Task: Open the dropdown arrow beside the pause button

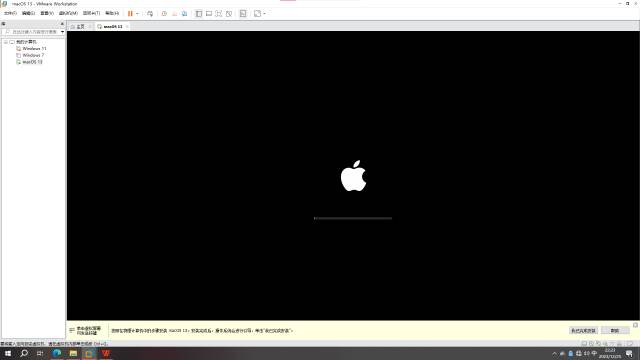Action: [x=137, y=13]
